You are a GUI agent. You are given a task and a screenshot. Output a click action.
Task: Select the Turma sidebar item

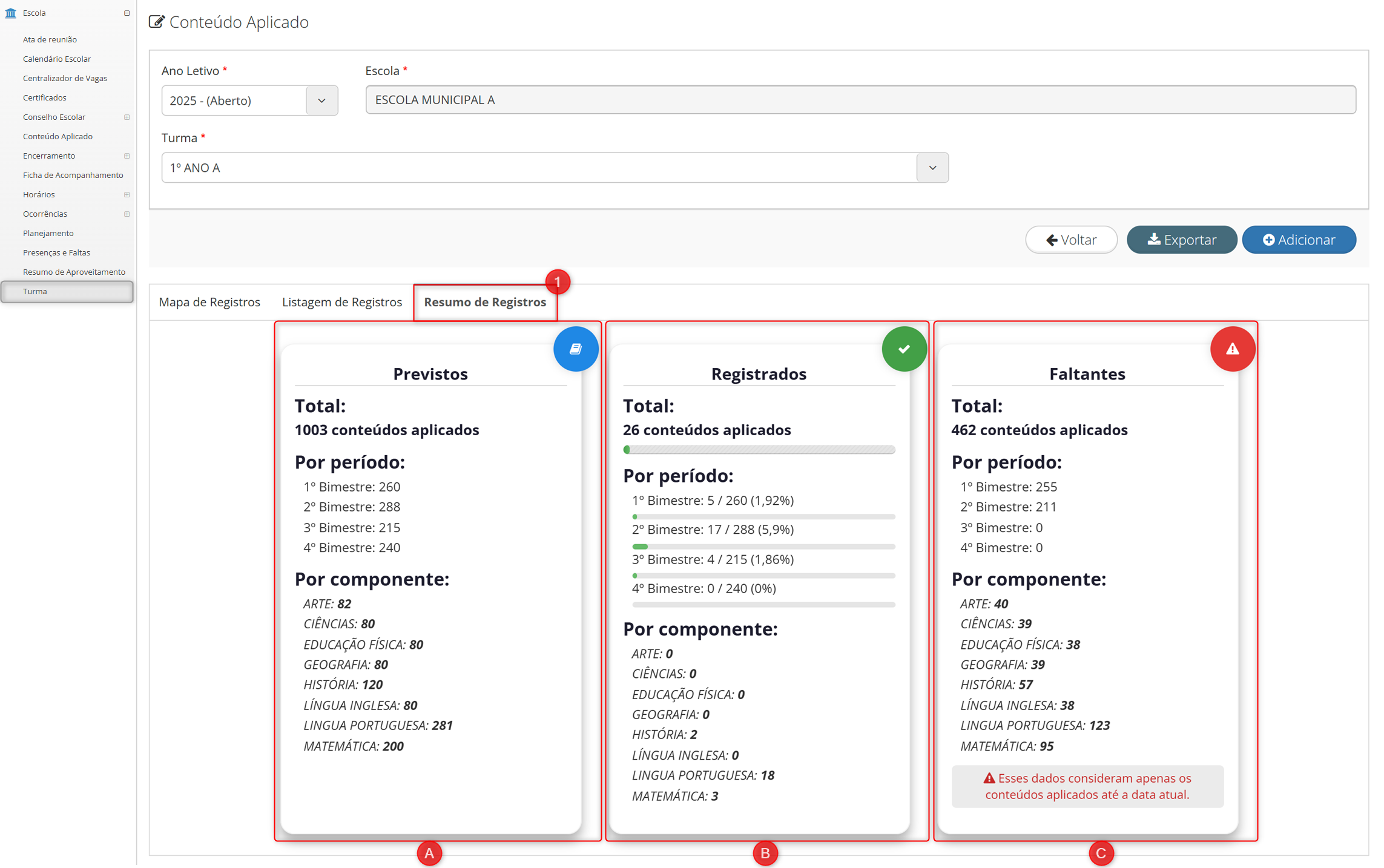click(67, 291)
